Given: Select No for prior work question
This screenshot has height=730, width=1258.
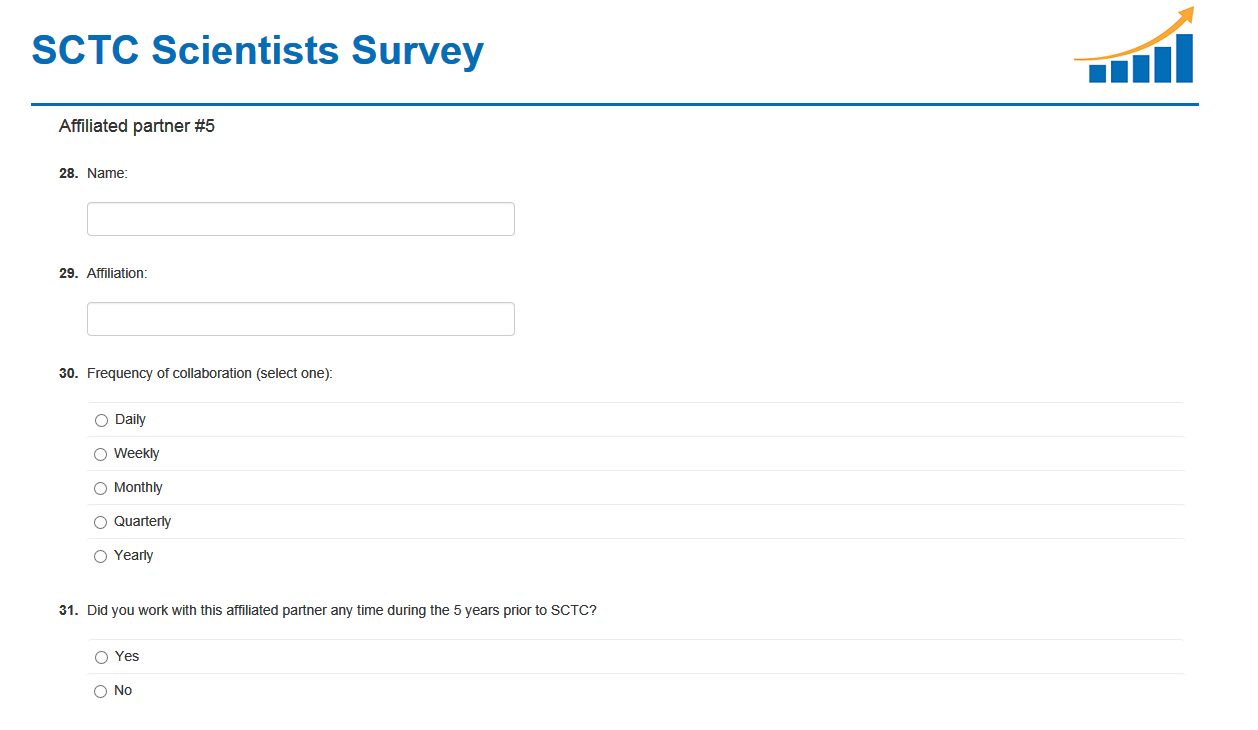Looking at the screenshot, I should 101,691.
